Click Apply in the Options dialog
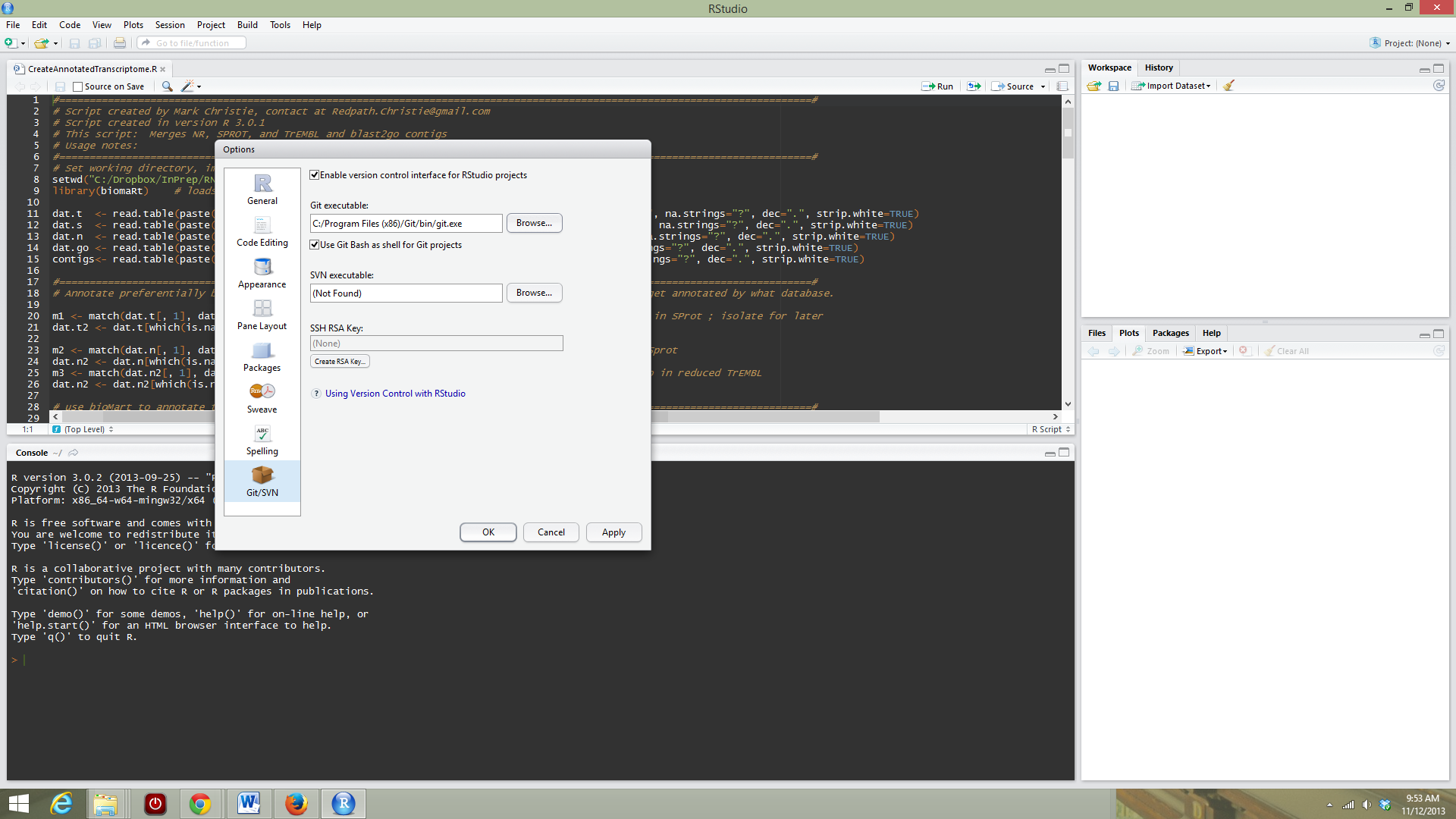The width and height of the screenshot is (1456, 819). pyautogui.click(x=613, y=532)
